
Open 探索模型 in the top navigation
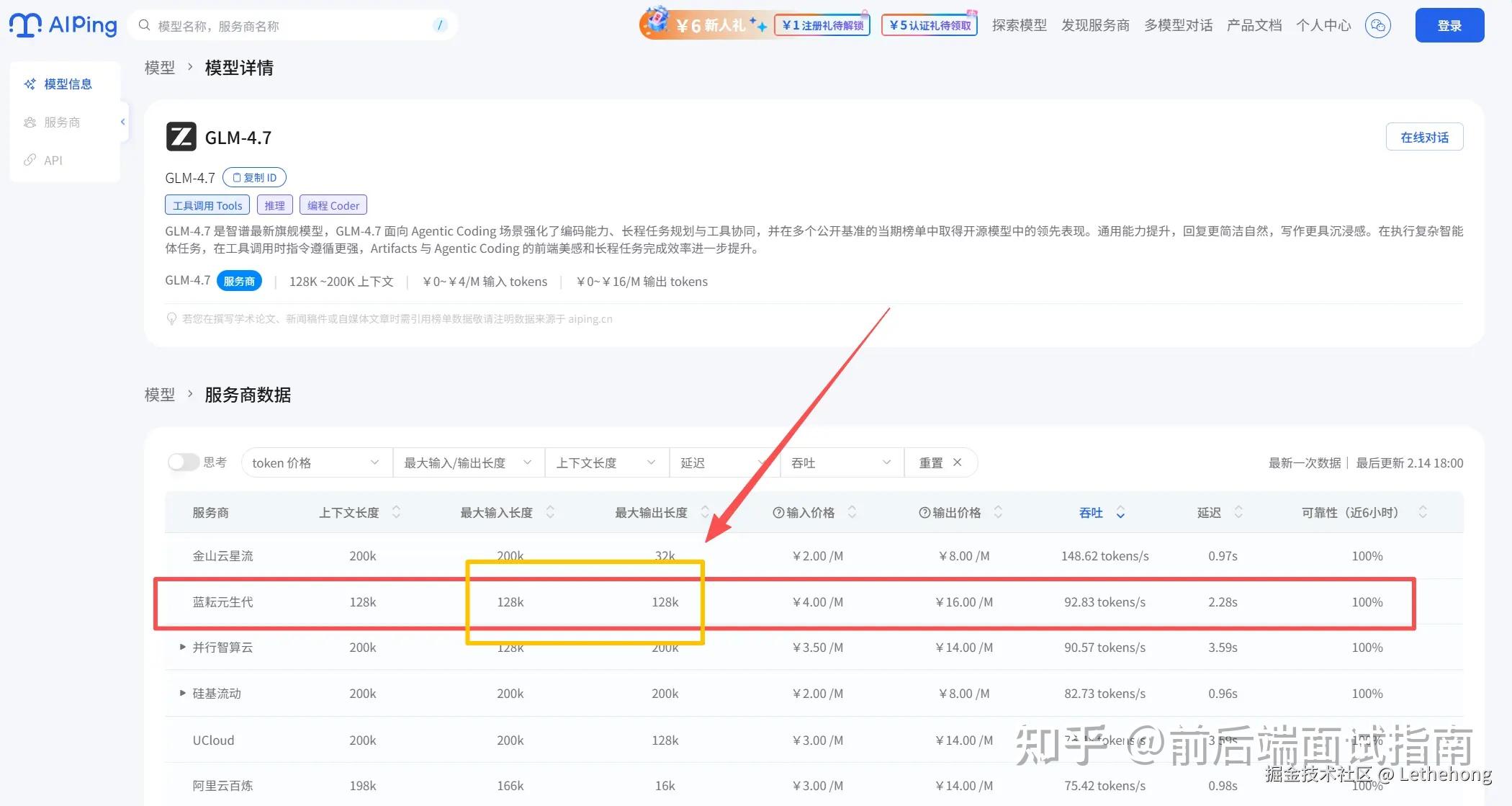(x=1019, y=24)
